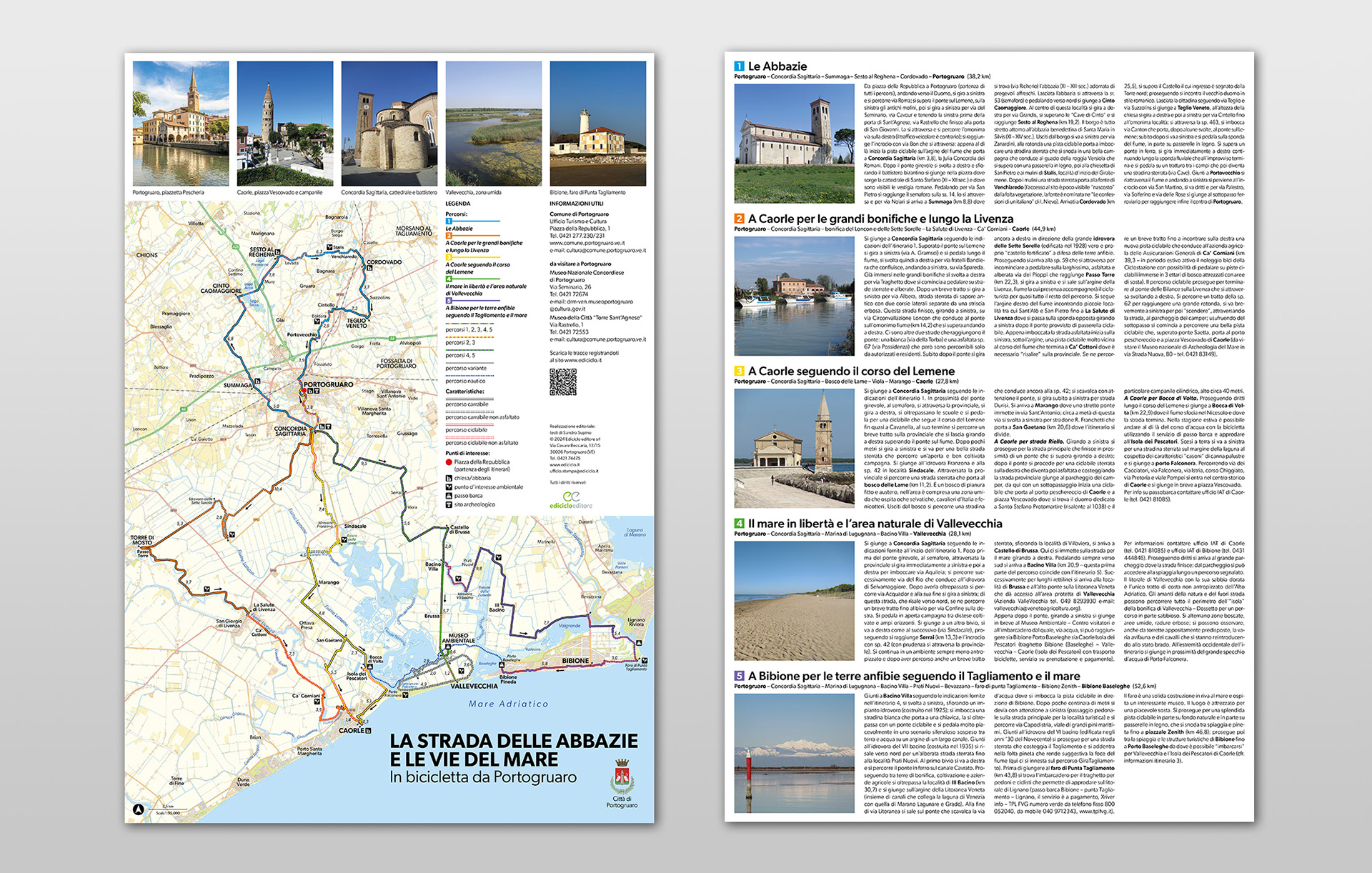The height and width of the screenshot is (873, 1372).
Task: Click 'Mare Adriatico' label on the map
Action: pyautogui.click(x=509, y=704)
